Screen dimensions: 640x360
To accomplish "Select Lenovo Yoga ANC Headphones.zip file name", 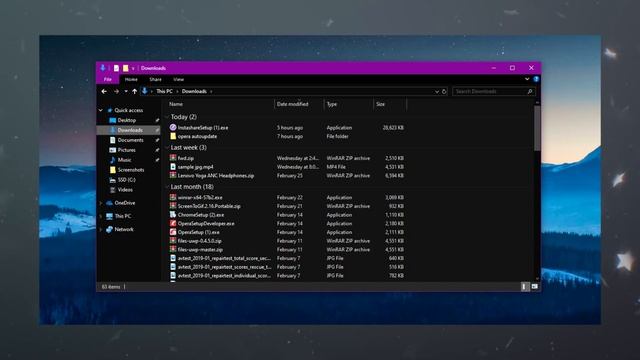I will point(216,176).
